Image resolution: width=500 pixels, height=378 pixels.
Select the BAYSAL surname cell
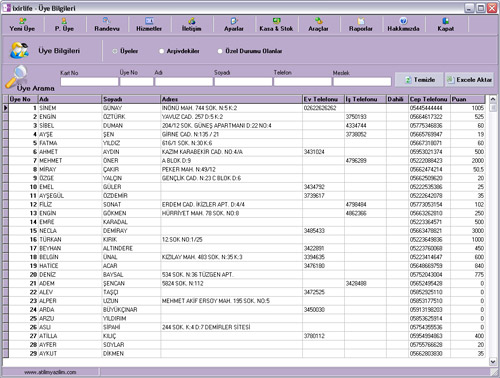tap(131, 275)
